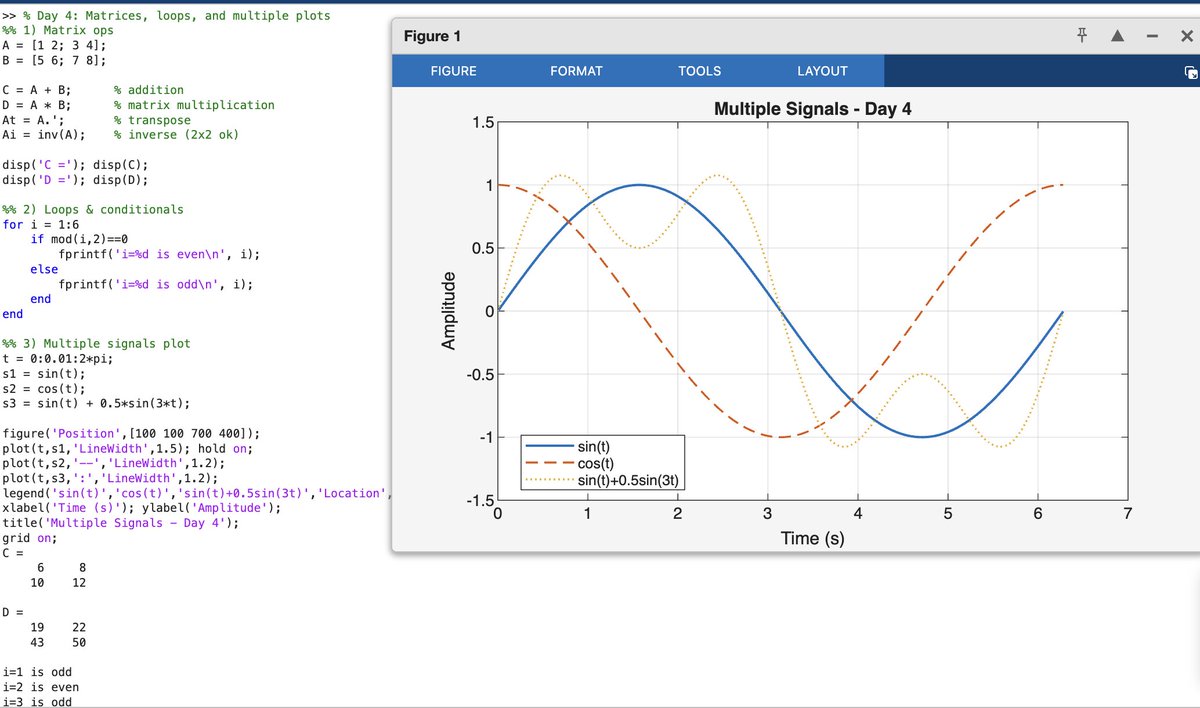The image size is (1200, 708).
Task: Click the 'Amplitude' y-axis label
Action: coord(450,310)
